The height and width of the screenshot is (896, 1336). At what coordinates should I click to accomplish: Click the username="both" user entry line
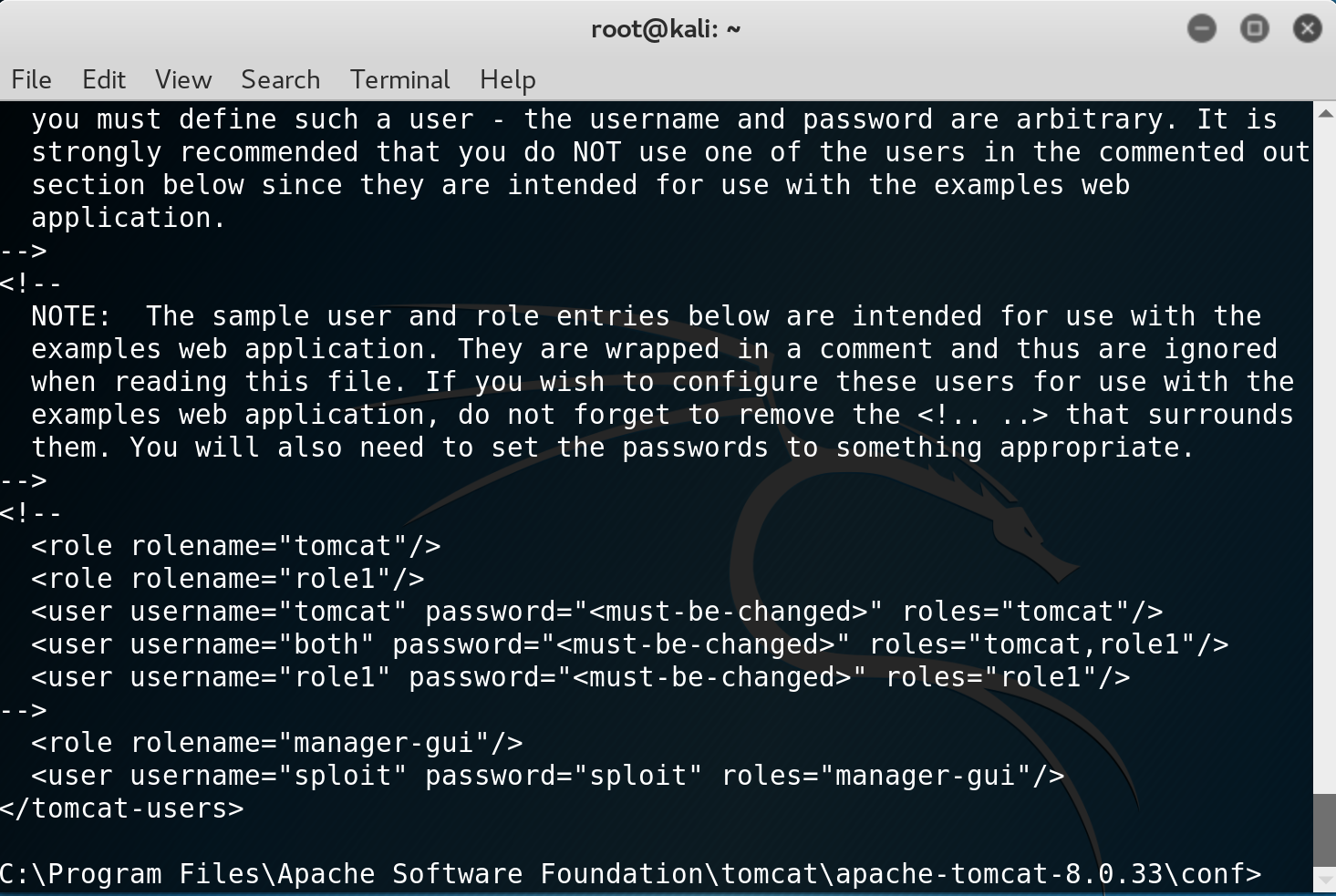630,644
